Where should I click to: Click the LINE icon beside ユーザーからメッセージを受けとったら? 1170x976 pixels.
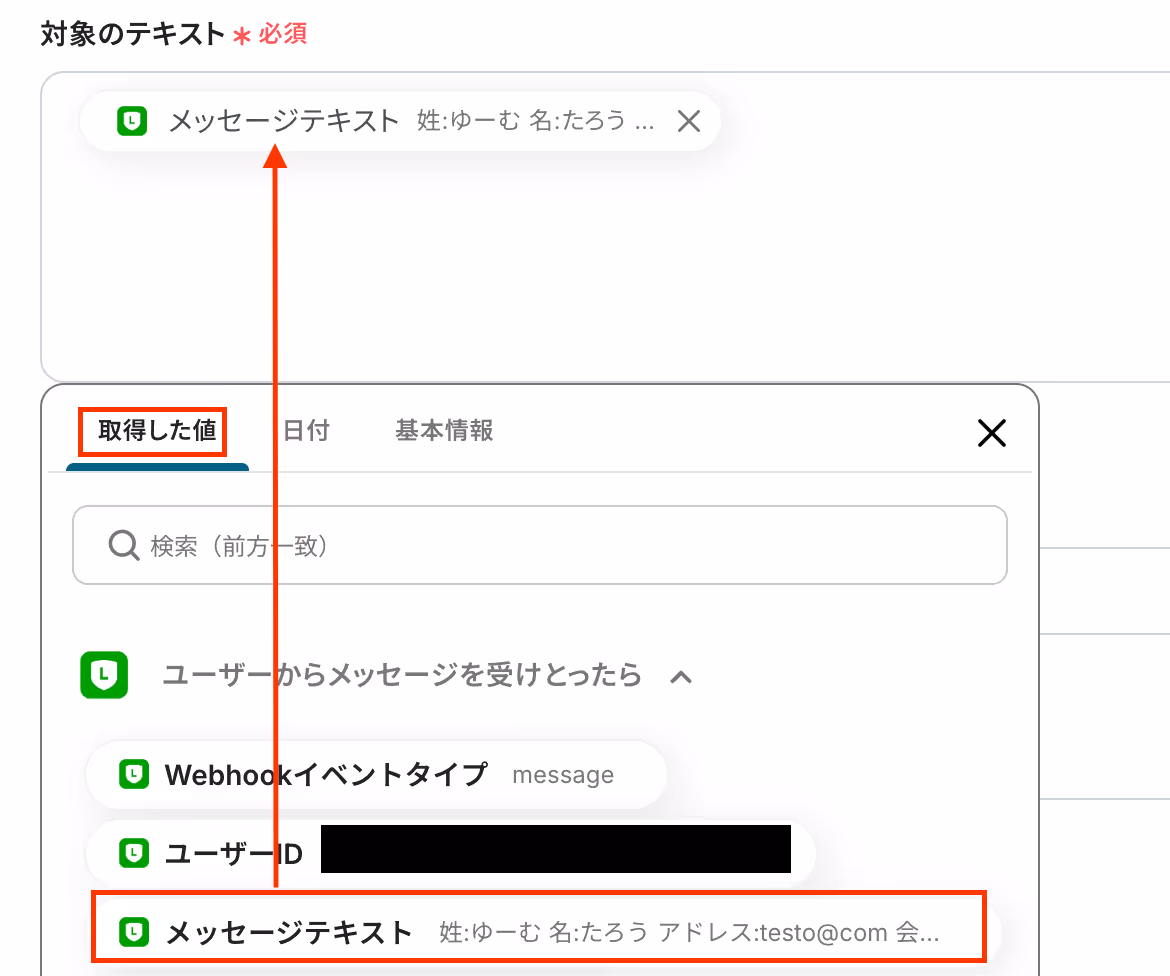click(x=104, y=675)
